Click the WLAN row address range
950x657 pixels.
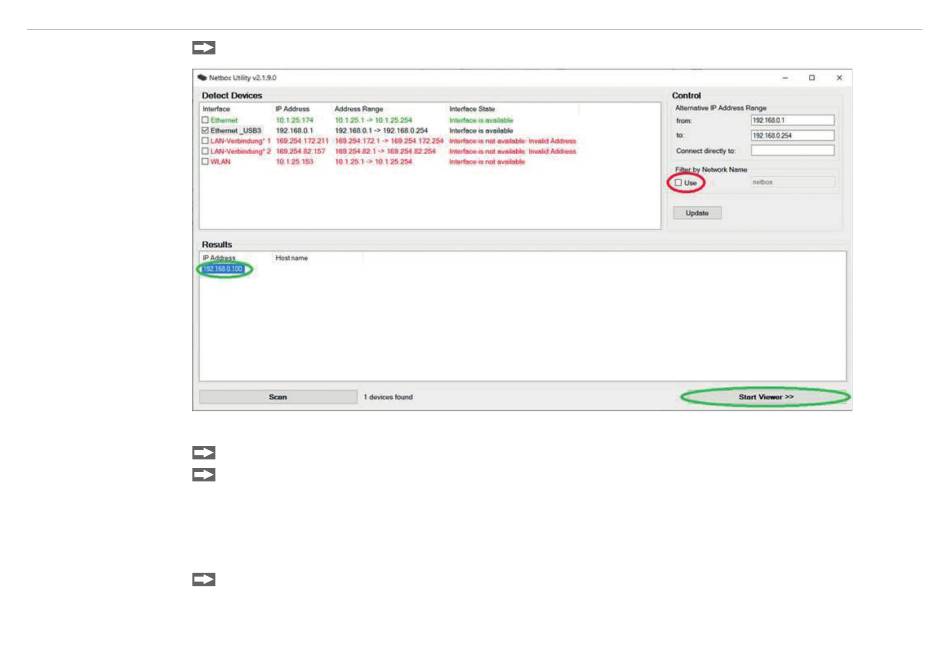(x=373, y=161)
